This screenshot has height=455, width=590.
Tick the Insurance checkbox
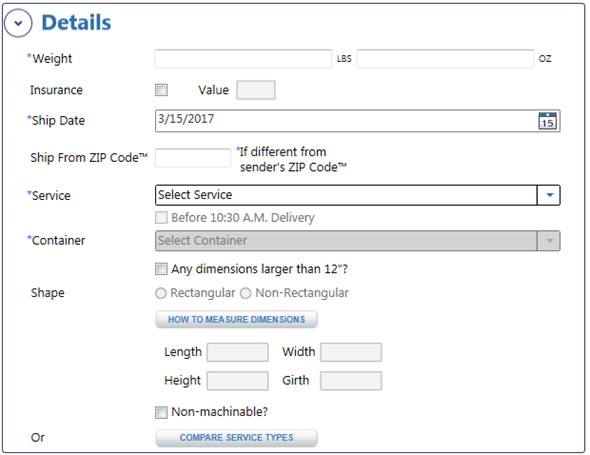161,90
